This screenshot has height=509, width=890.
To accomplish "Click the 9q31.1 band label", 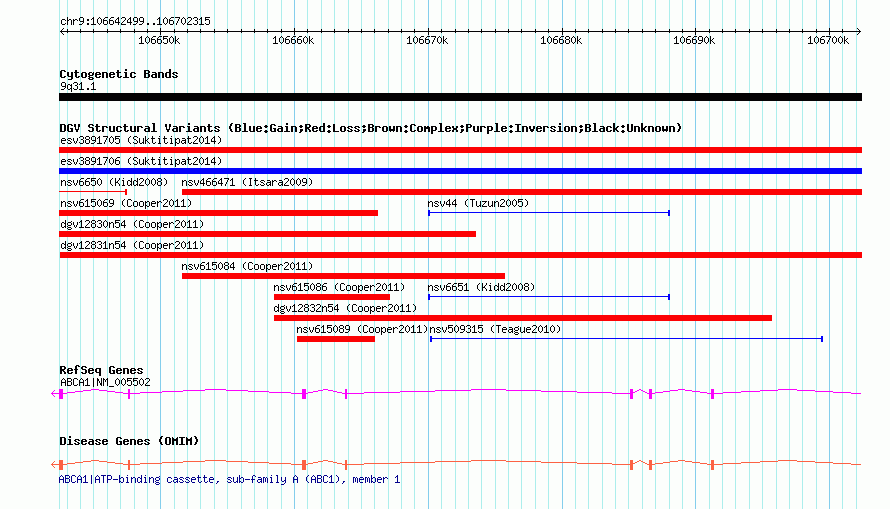I will pos(78,86).
